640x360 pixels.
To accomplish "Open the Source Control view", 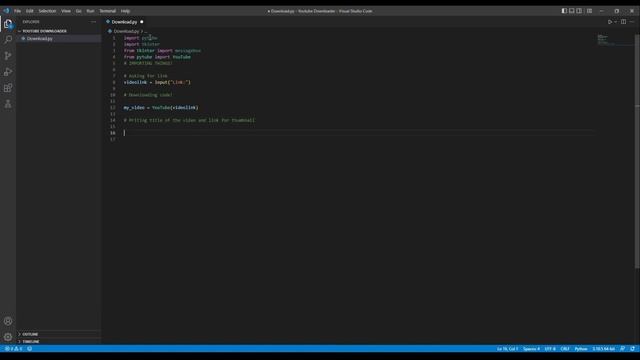I will [x=8, y=56].
